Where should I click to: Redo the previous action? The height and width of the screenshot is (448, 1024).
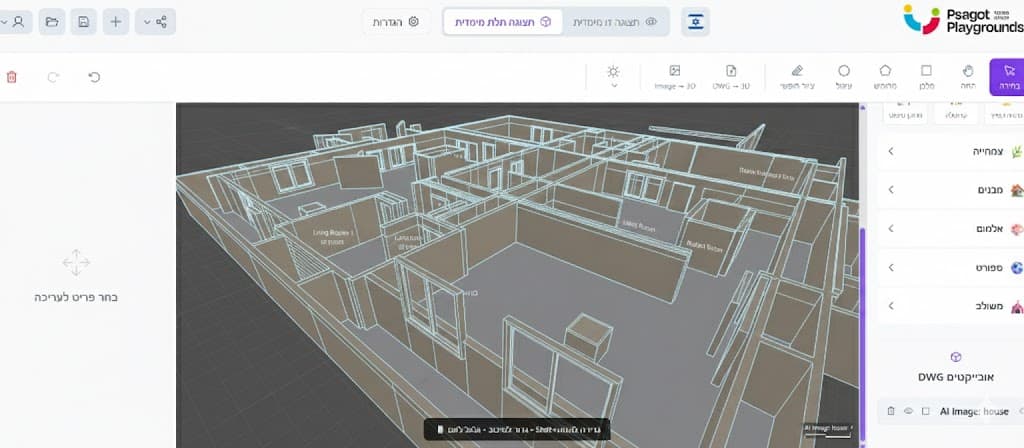tap(54, 77)
